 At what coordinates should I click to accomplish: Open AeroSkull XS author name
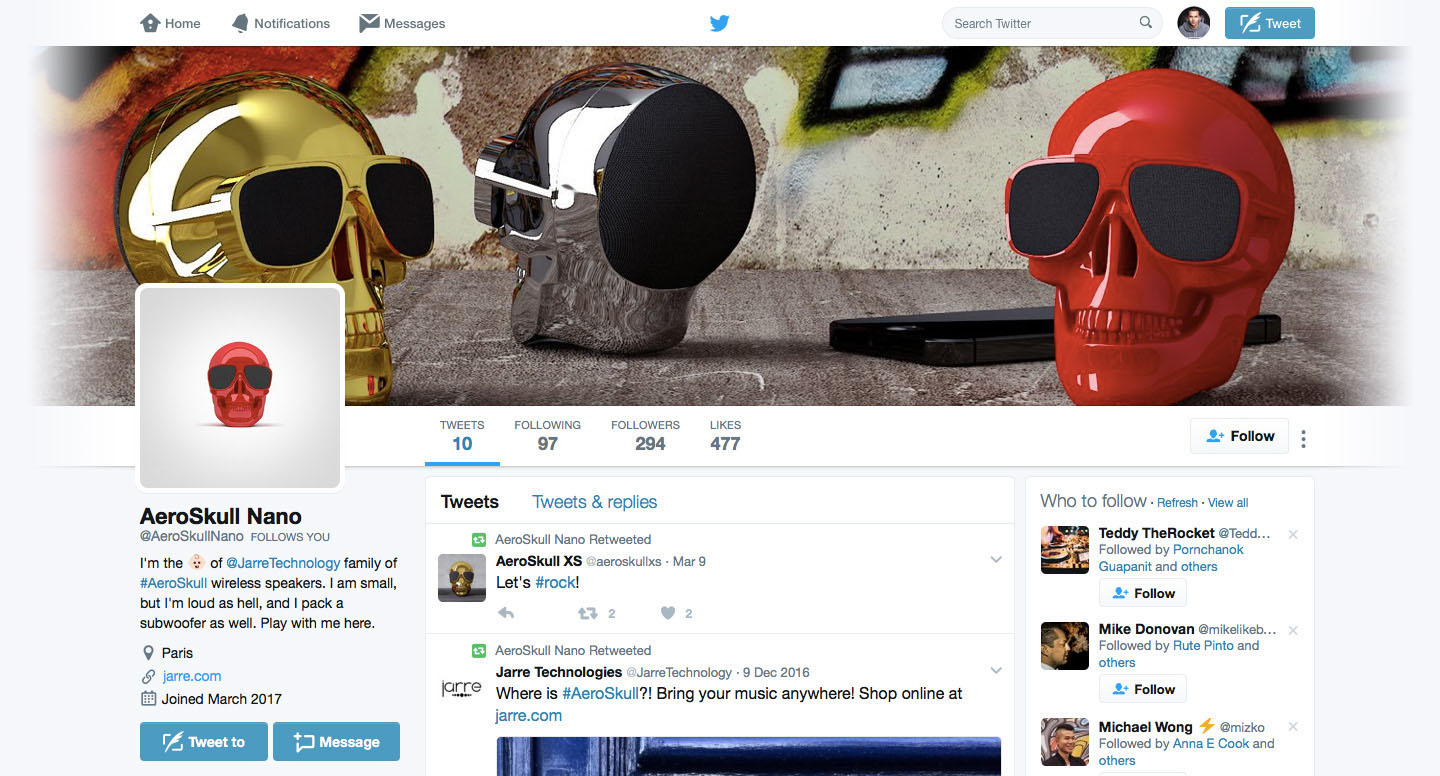coord(539,561)
